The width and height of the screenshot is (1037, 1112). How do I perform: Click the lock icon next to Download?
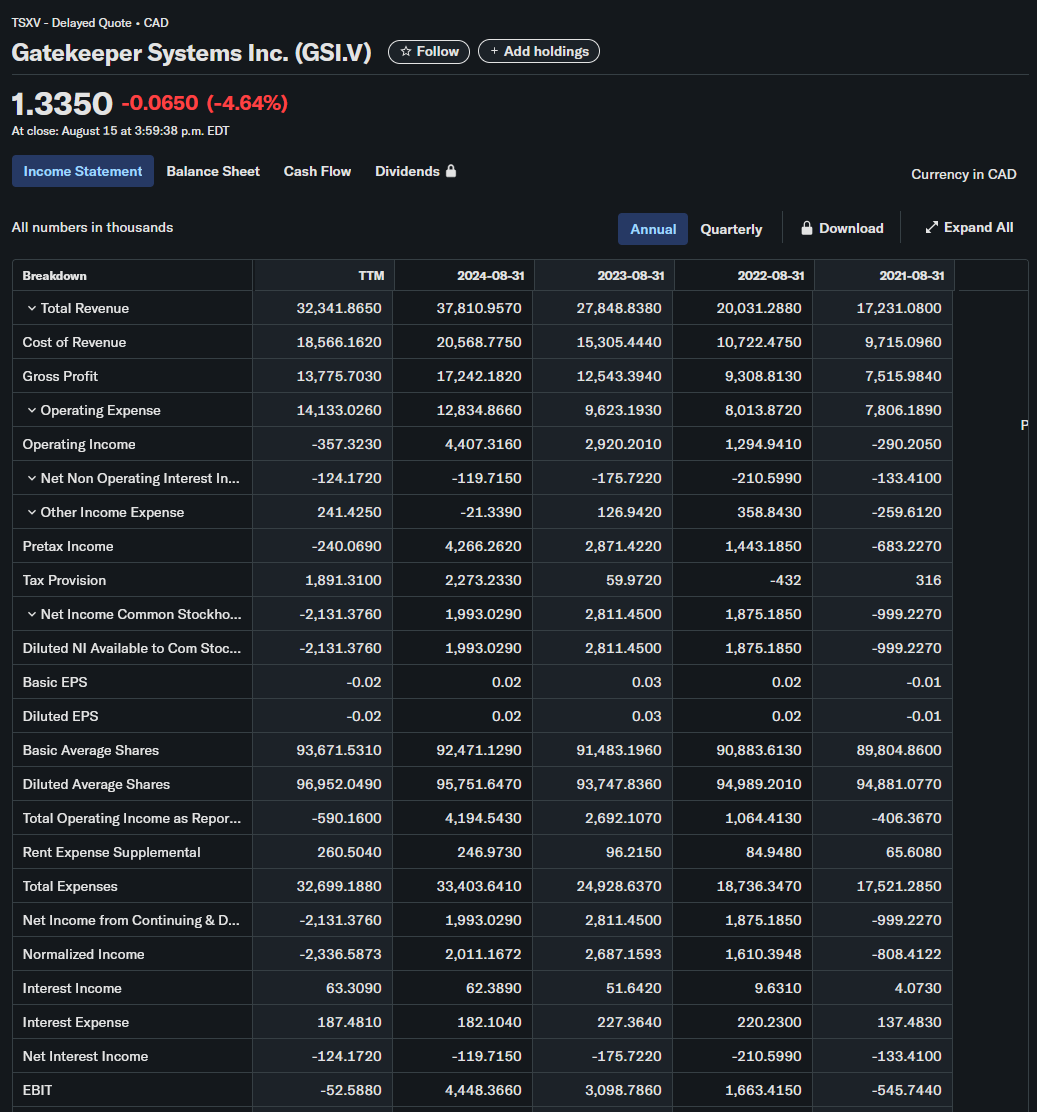tap(806, 228)
